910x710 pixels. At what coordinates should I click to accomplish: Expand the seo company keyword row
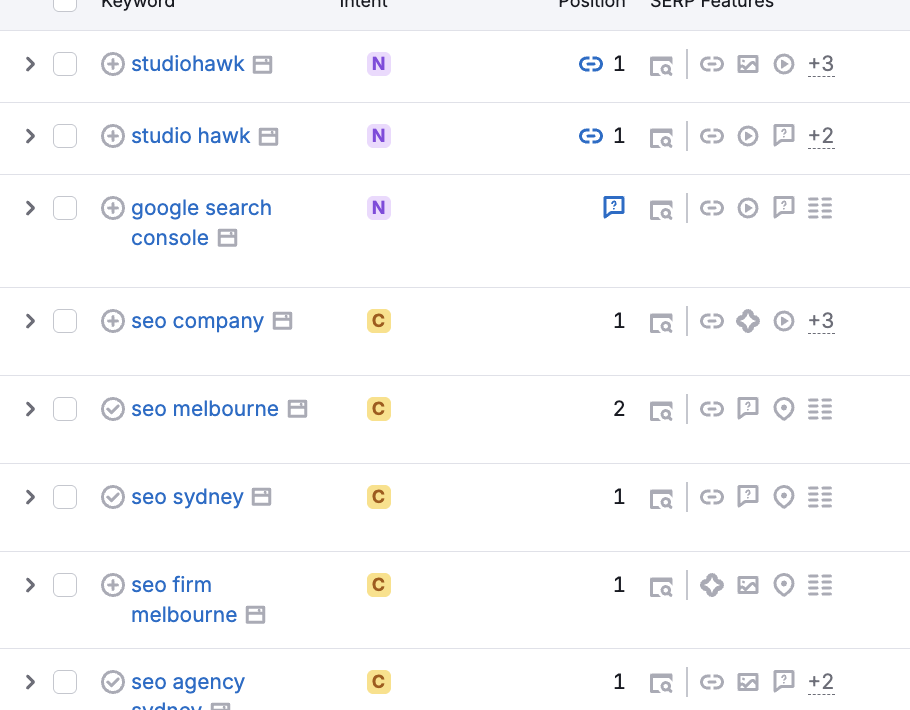pyautogui.click(x=30, y=321)
